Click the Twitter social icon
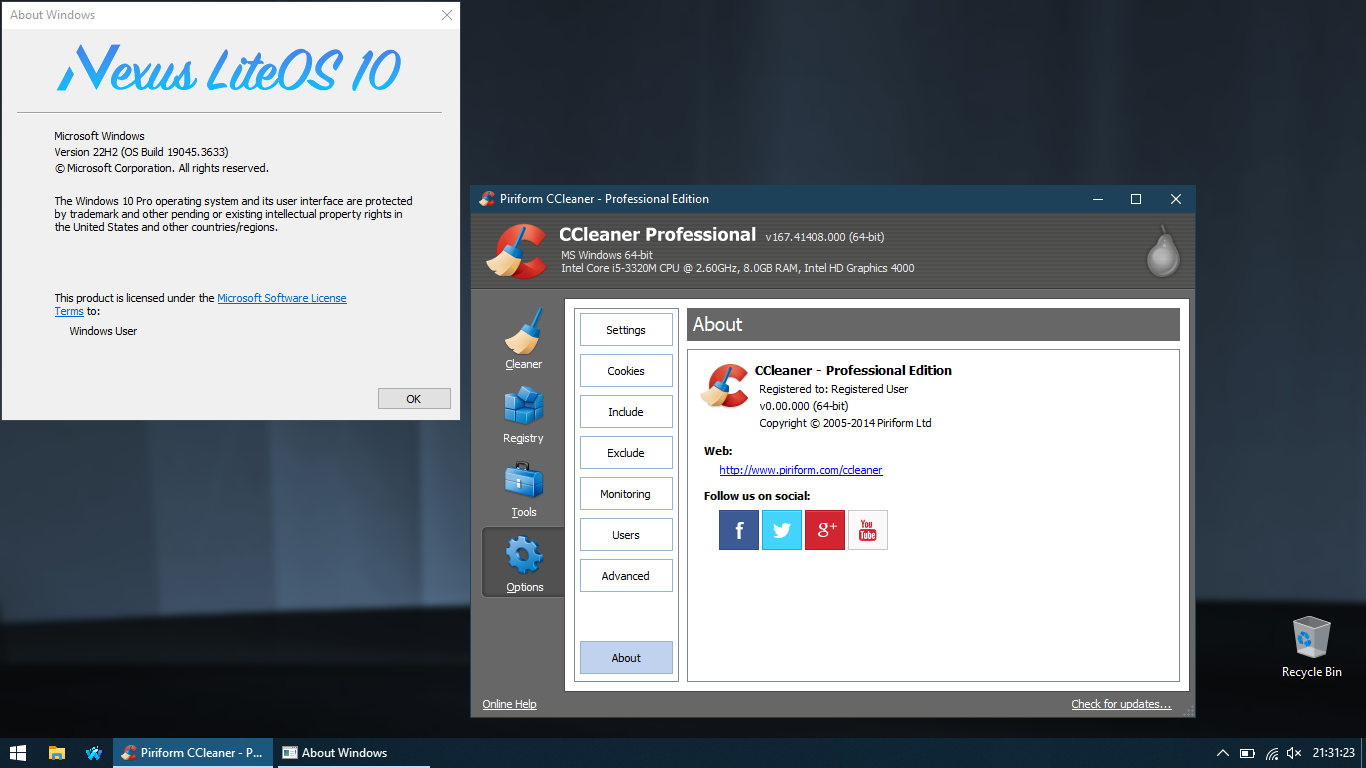The height and width of the screenshot is (768, 1366). click(x=781, y=530)
